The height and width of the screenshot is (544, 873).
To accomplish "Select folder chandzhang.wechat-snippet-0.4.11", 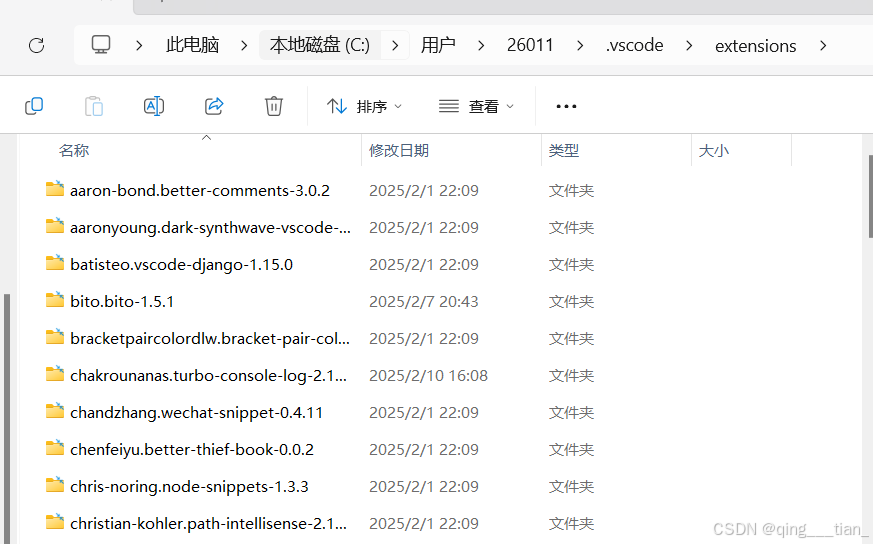I will tap(197, 413).
